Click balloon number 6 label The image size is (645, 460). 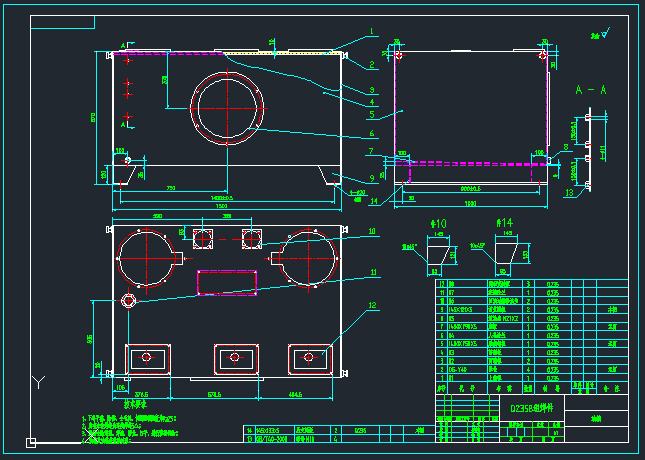(372, 133)
